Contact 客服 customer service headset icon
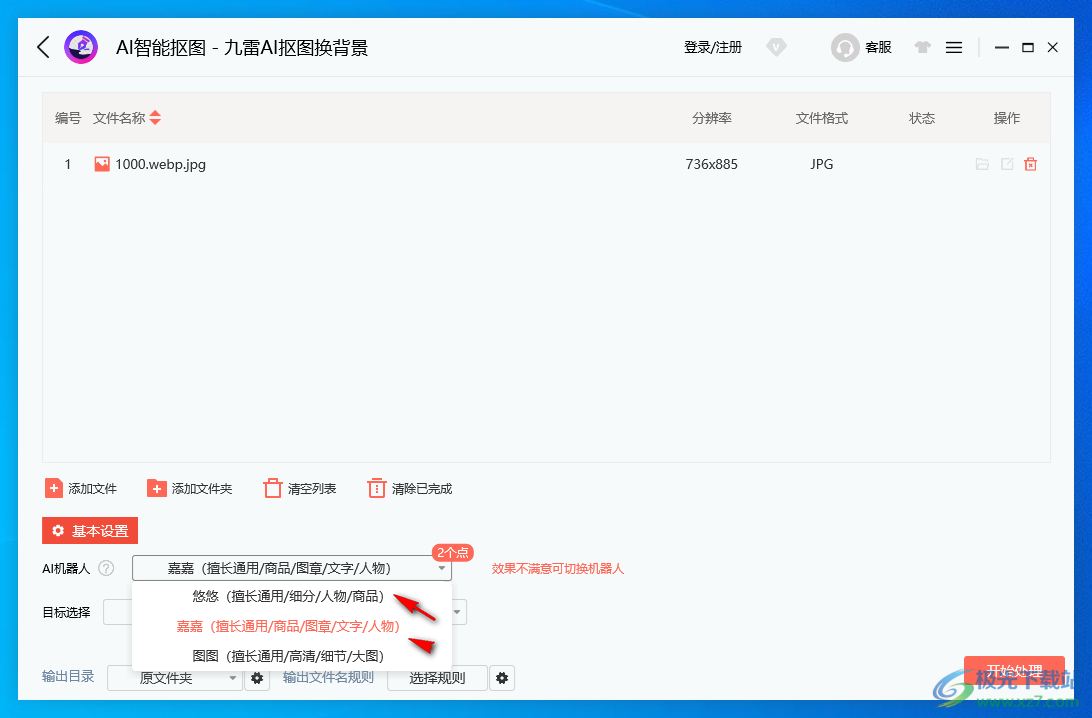Image resolution: width=1092 pixels, height=718 pixels. click(845, 47)
